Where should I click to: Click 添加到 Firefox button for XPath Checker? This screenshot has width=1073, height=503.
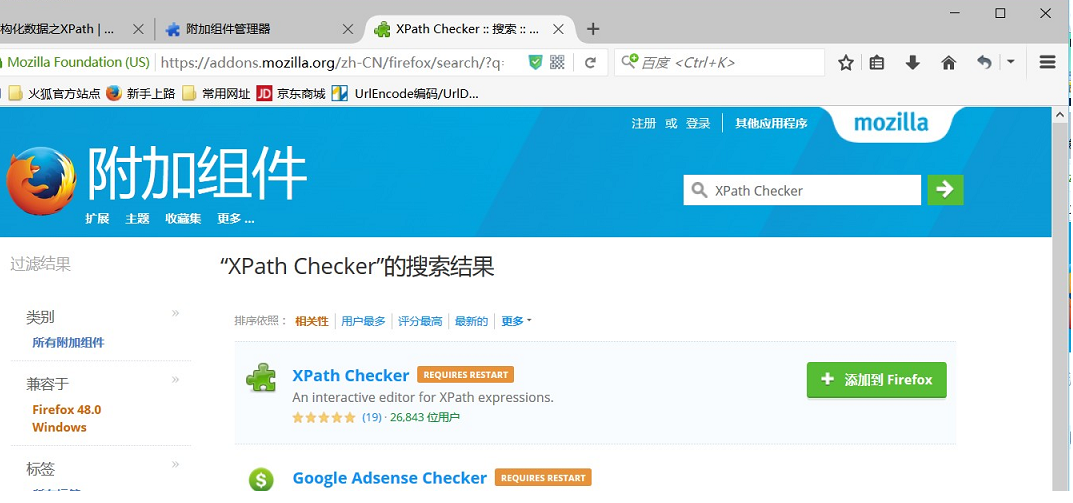(x=876, y=380)
